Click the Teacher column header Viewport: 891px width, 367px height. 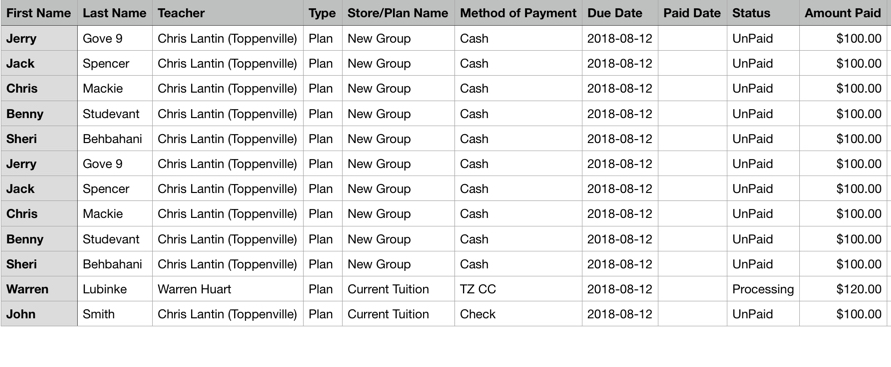coord(228,13)
